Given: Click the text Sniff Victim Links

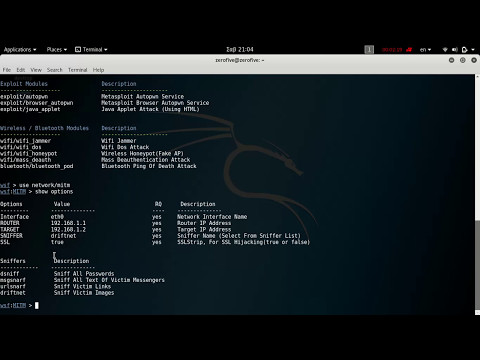Looking at the screenshot, I should point(82,287).
